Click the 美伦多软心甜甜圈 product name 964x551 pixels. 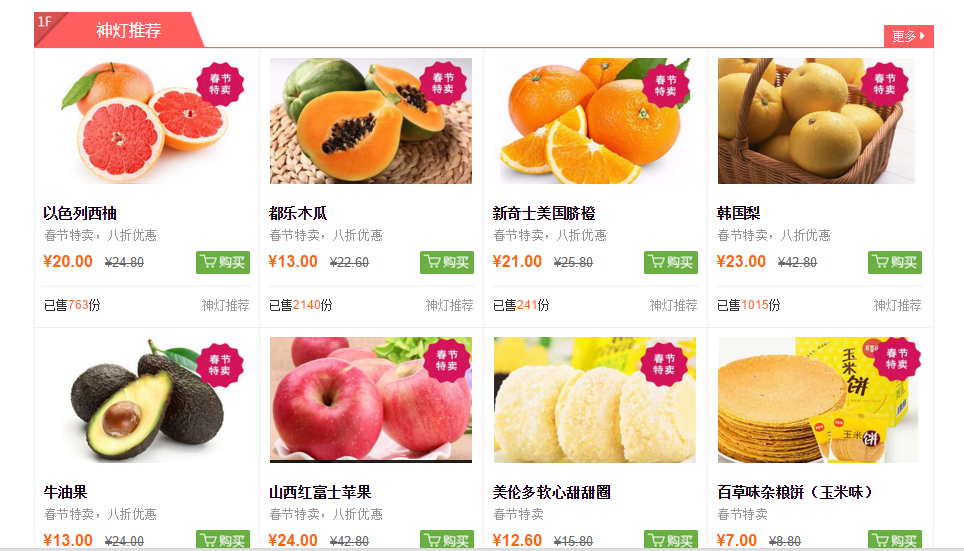(551, 492)
